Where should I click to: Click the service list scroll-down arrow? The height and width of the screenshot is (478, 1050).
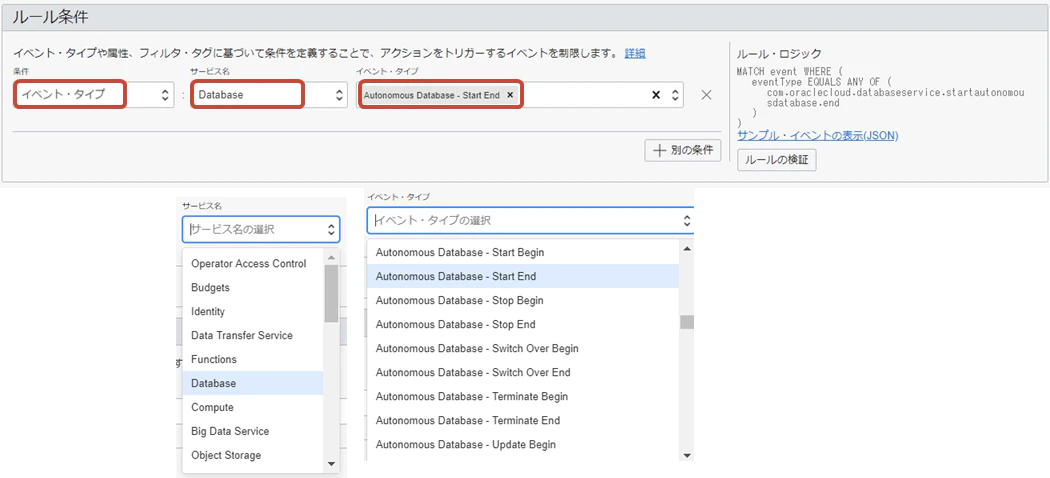(x=331, y=463)
